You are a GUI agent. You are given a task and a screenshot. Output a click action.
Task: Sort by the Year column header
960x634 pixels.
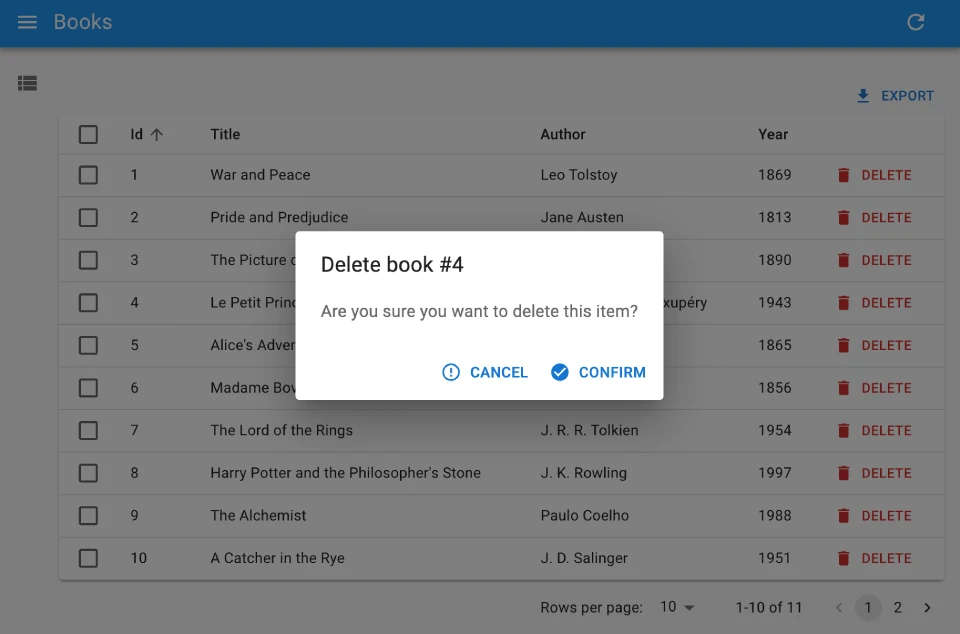tap(773, 134)
